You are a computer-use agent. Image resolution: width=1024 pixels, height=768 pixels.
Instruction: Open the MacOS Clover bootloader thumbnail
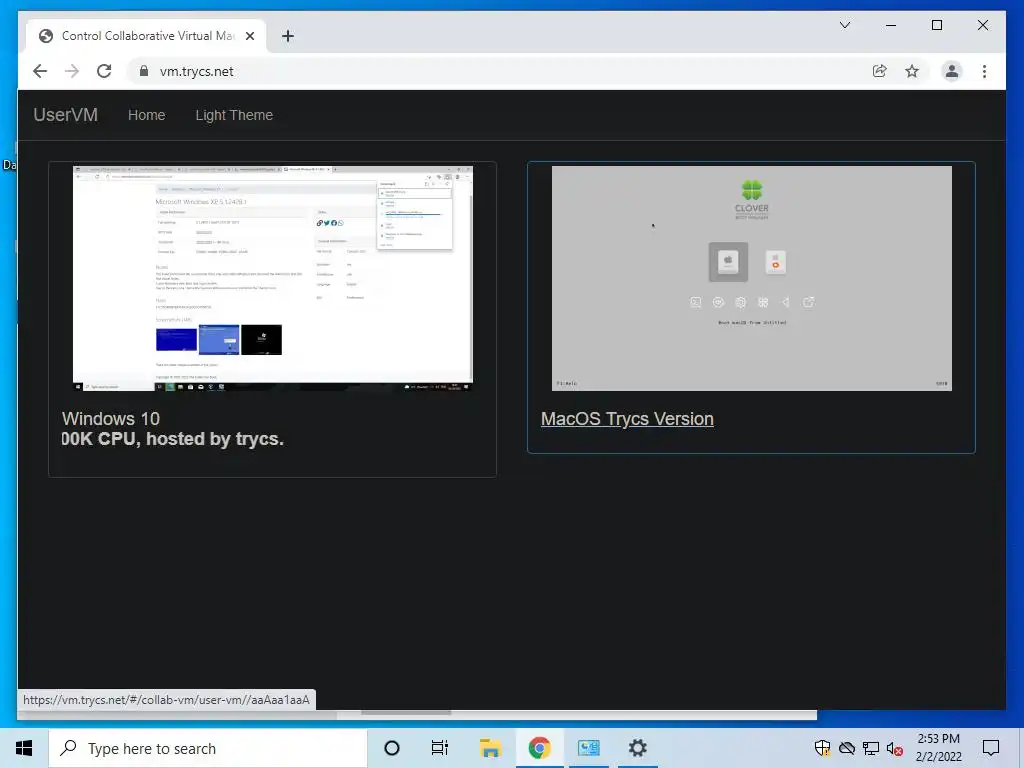tap(752, 278)
